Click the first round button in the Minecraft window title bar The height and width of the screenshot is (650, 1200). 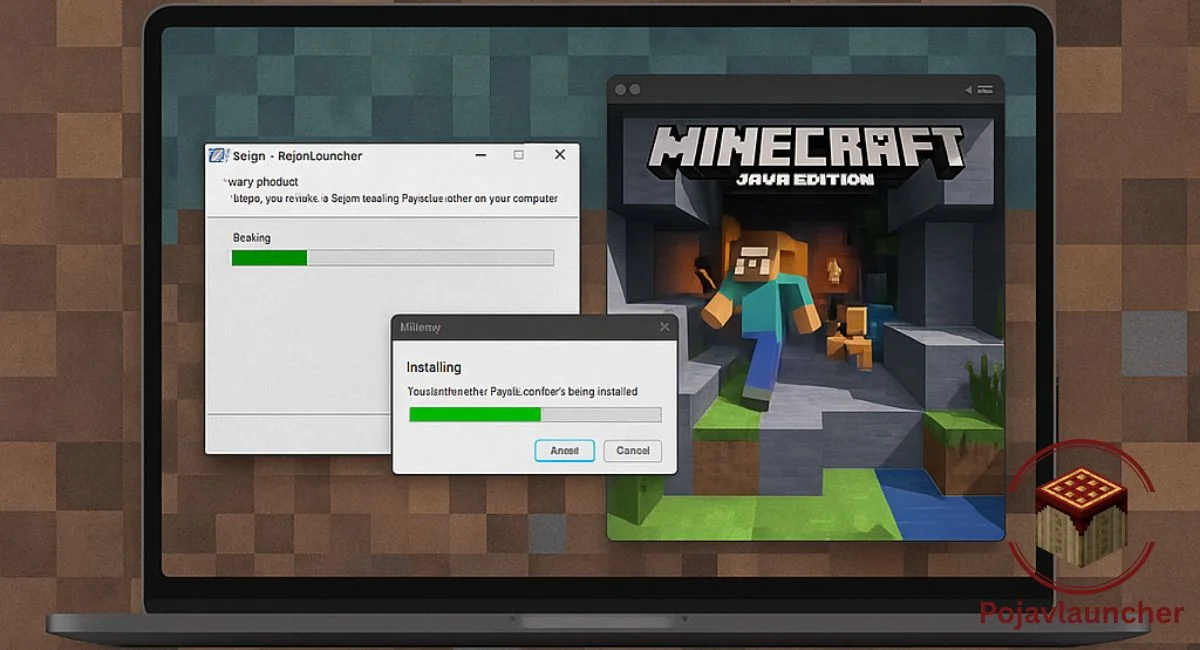621,90
